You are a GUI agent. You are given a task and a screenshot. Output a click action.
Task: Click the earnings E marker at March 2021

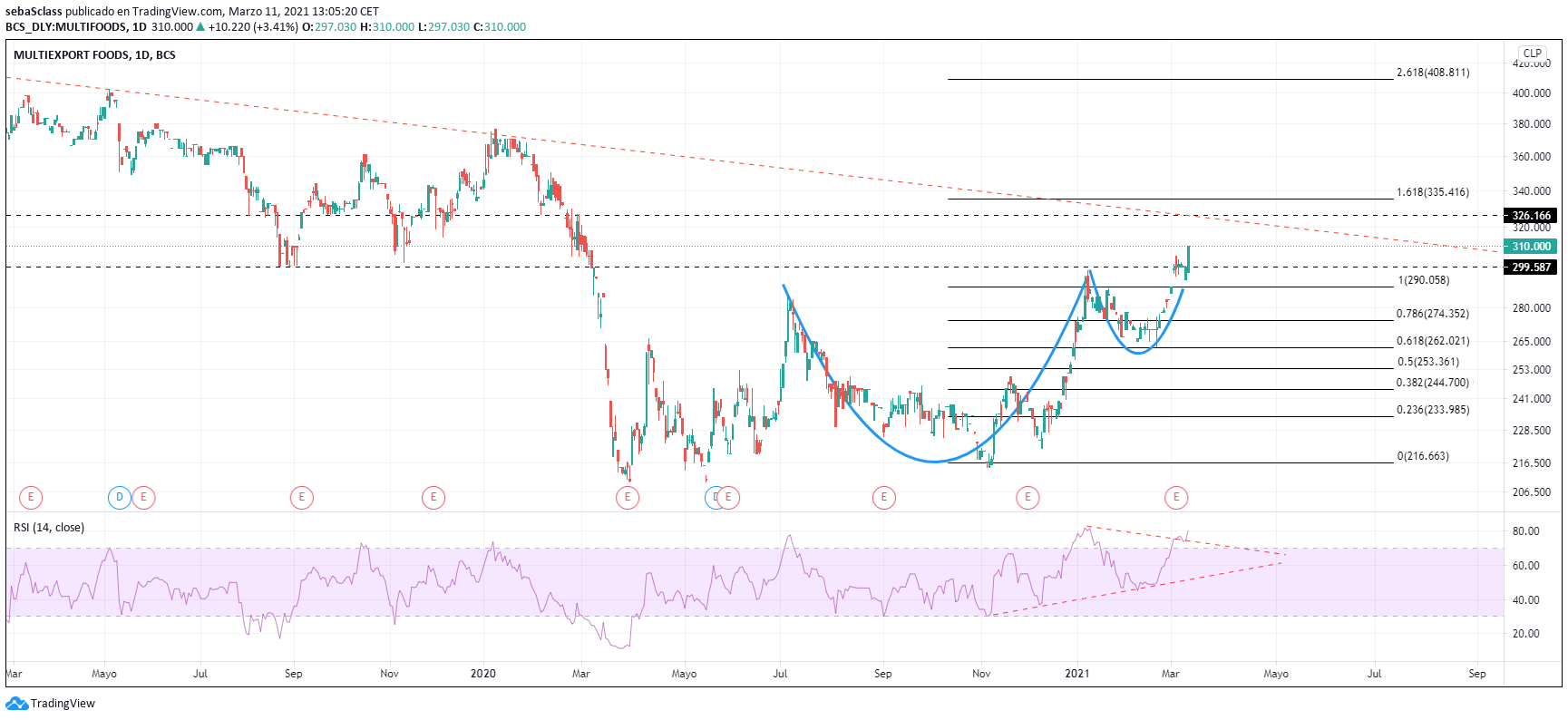click(x=1176, y=497)
